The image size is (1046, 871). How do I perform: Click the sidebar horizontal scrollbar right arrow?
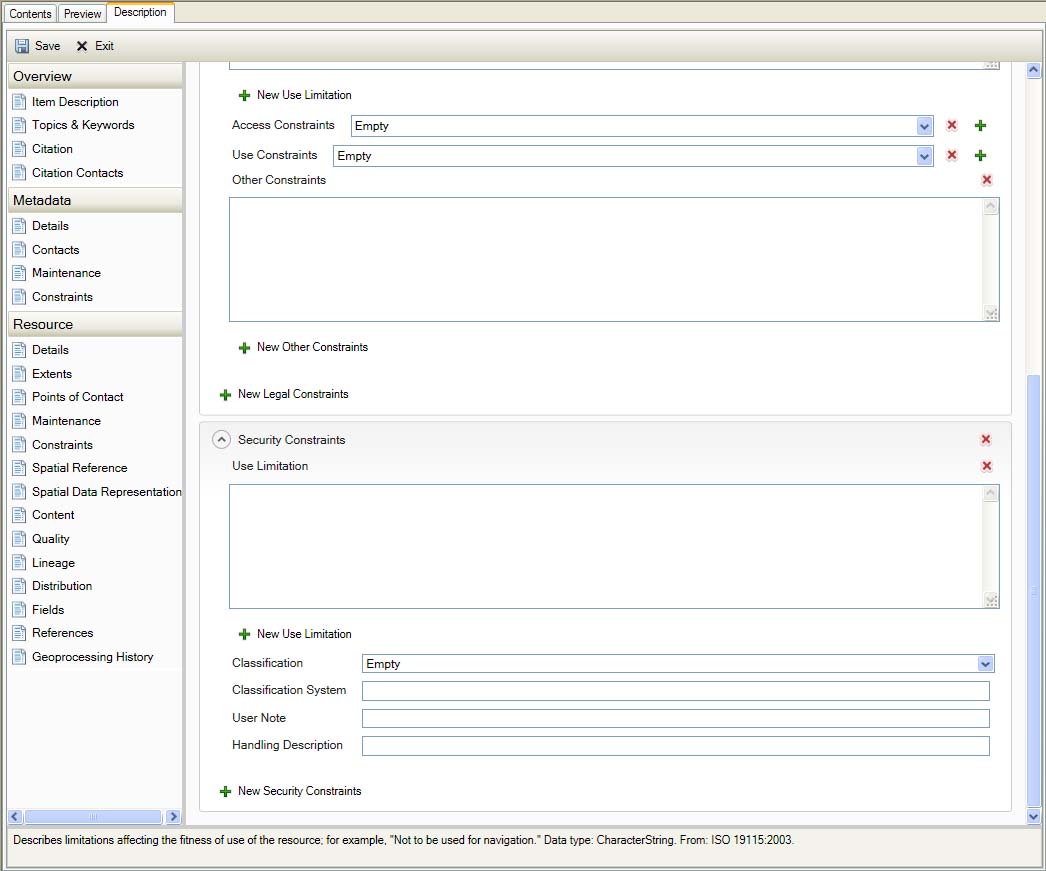coord(173,817)
